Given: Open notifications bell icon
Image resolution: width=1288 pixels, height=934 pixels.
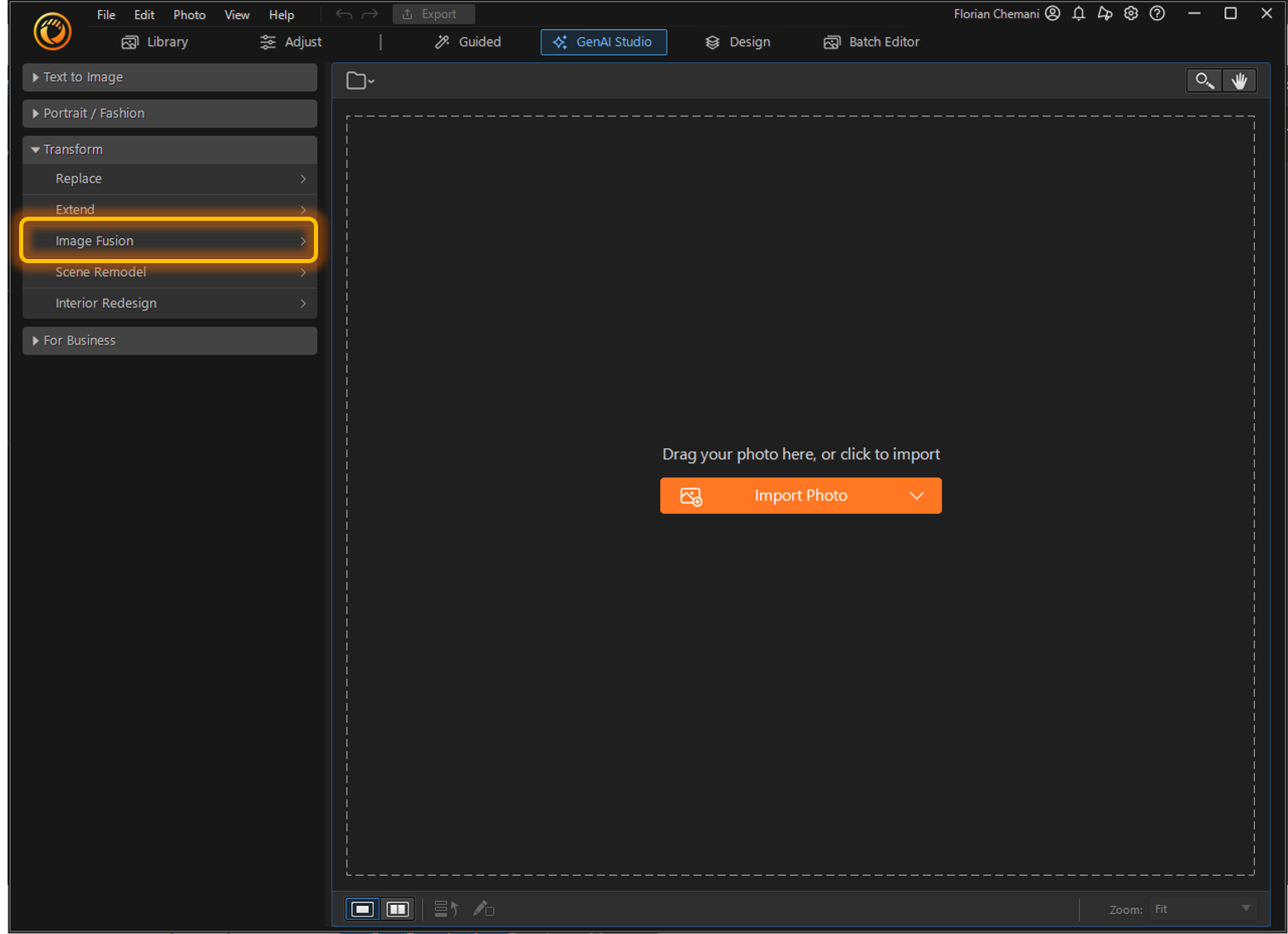Looking at the screenshot, I should [1078, 13].
